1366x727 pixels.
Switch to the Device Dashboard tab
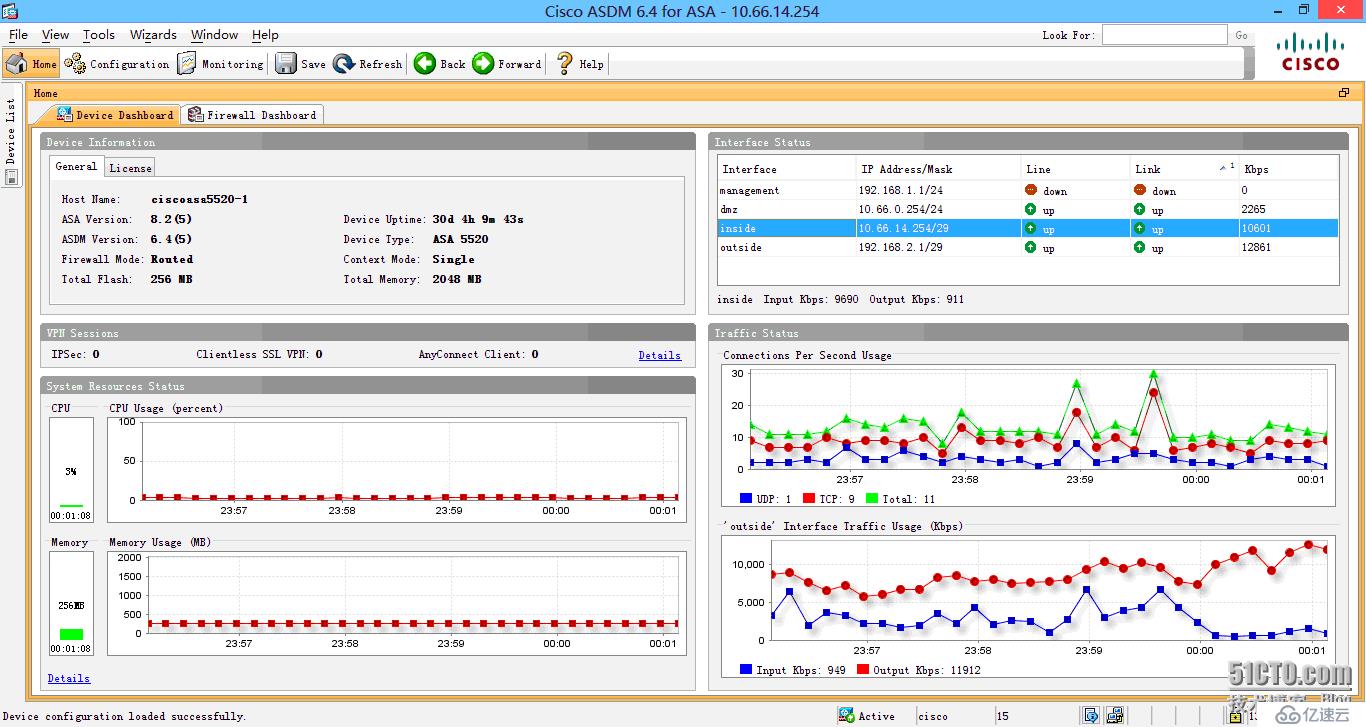[115, 115]
